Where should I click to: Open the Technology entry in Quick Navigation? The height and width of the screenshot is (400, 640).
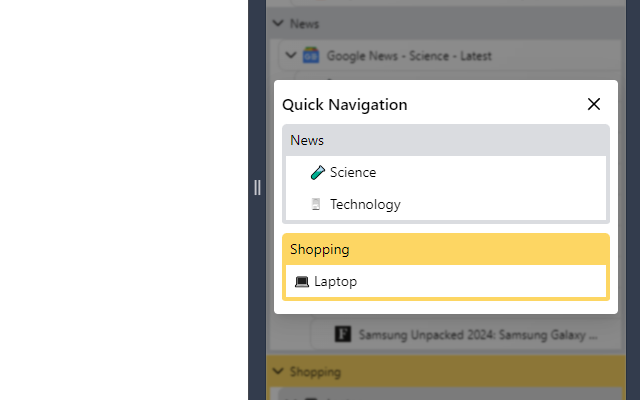pyautogui.click(x=446, y=204)
